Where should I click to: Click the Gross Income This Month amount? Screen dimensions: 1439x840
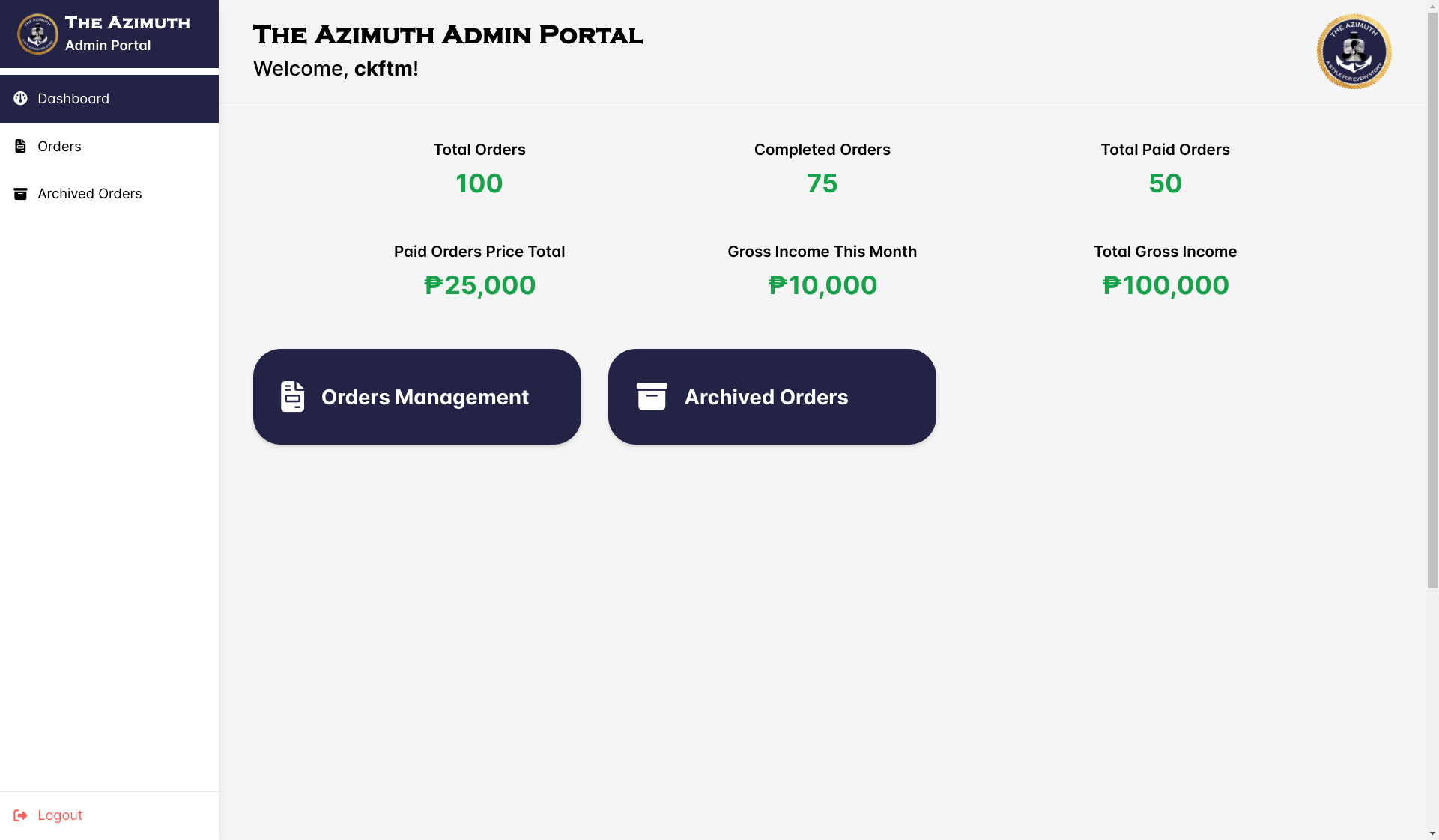(x=822, y=284)
